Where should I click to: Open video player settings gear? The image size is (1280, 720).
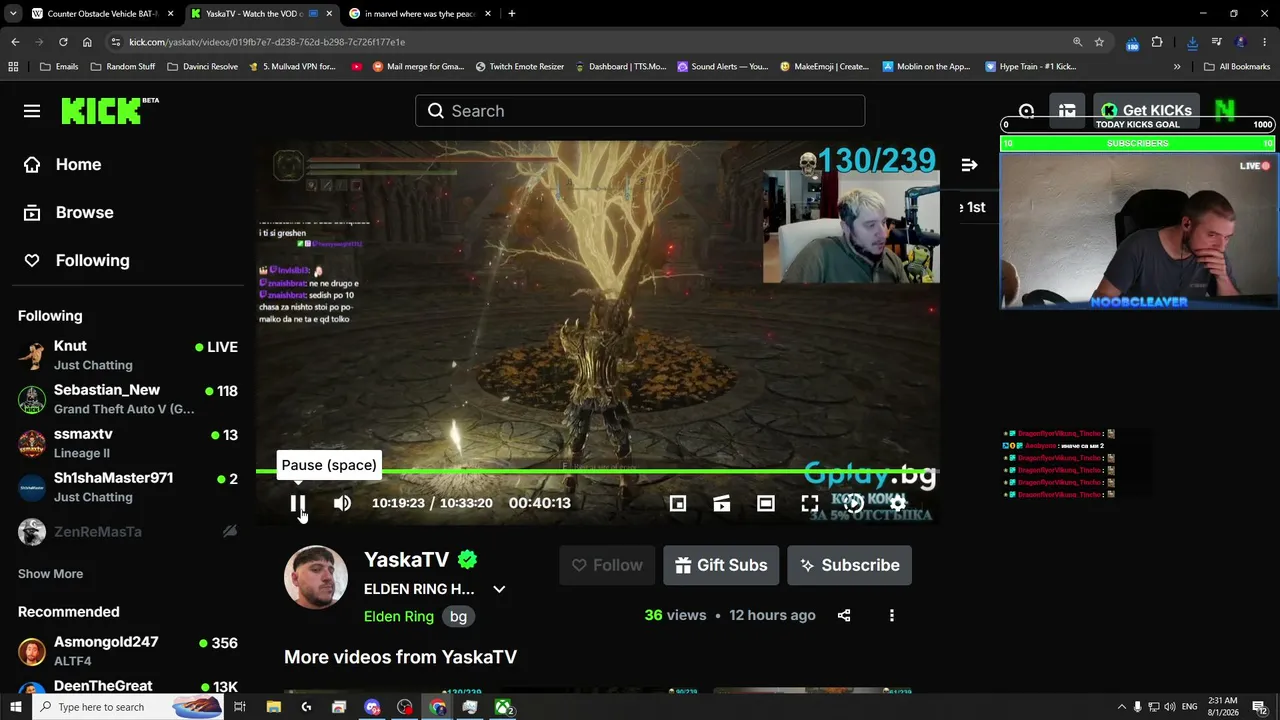pos(898,503)
